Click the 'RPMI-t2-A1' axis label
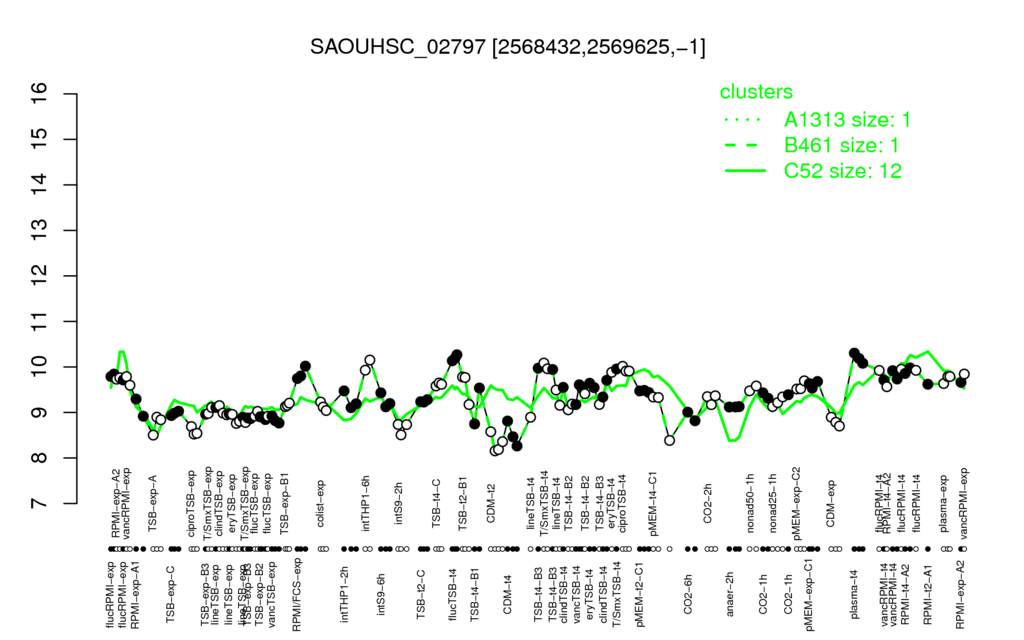 coord(928,593)
